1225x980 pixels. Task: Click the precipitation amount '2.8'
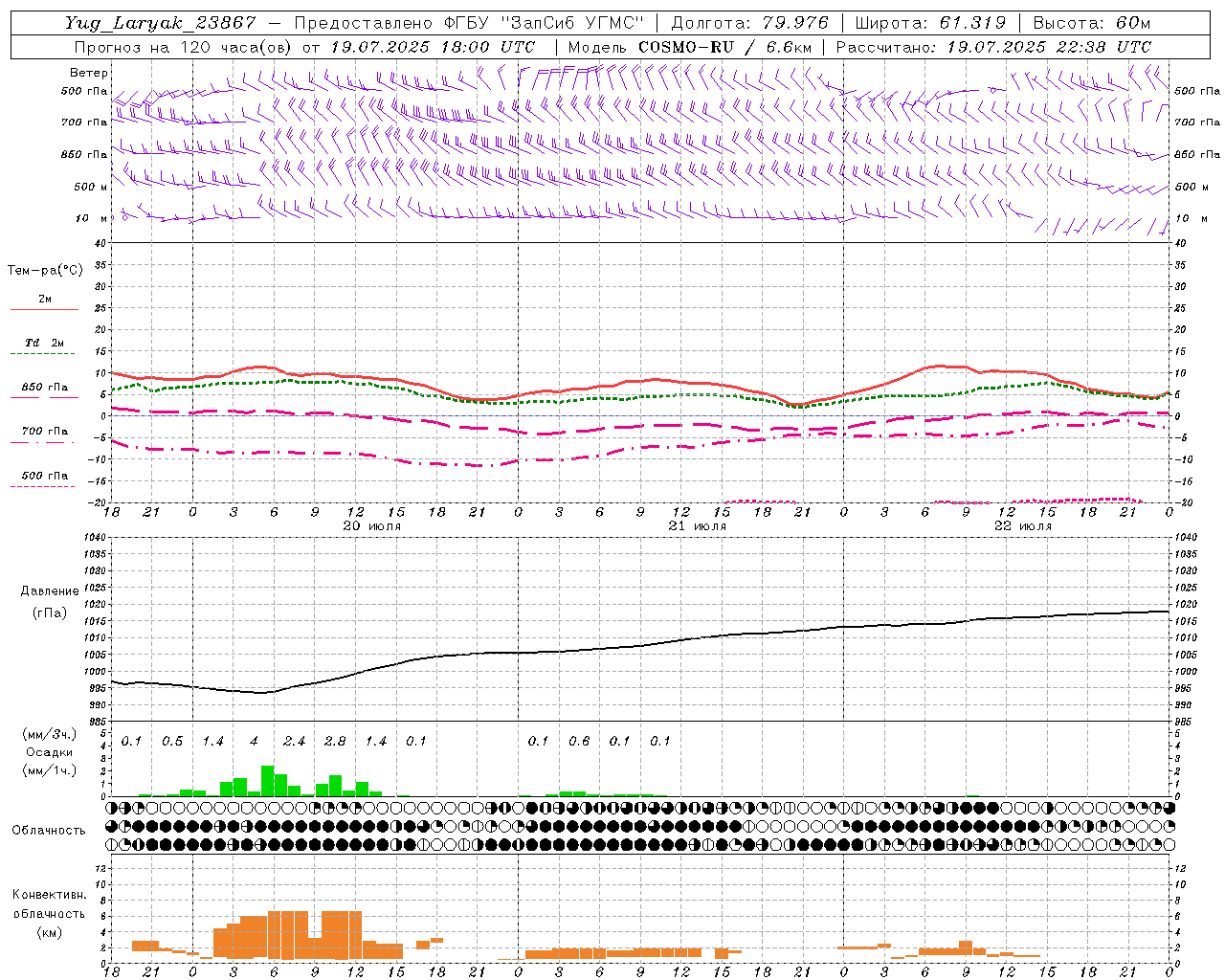coord(335,741)
